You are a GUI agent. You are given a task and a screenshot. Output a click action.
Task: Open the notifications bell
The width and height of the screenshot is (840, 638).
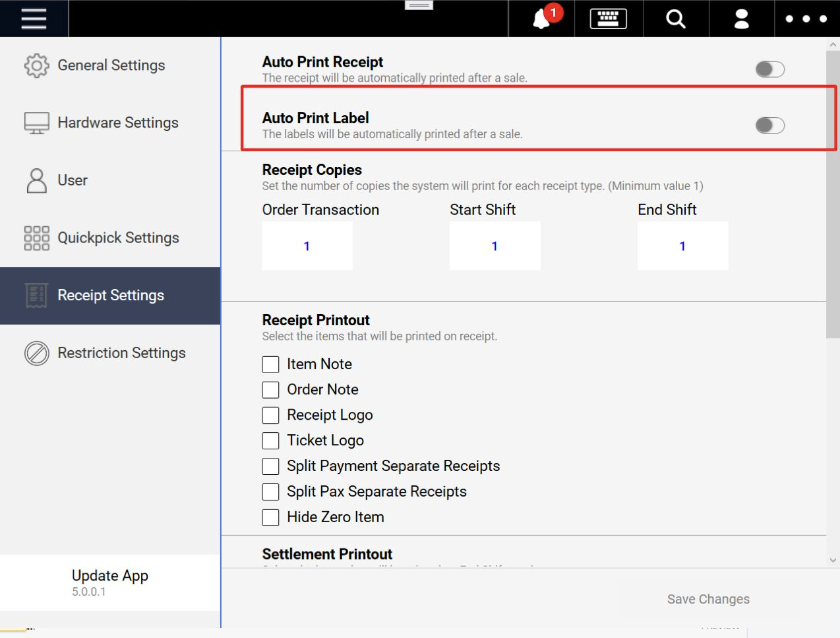click(x=543, y=19)
